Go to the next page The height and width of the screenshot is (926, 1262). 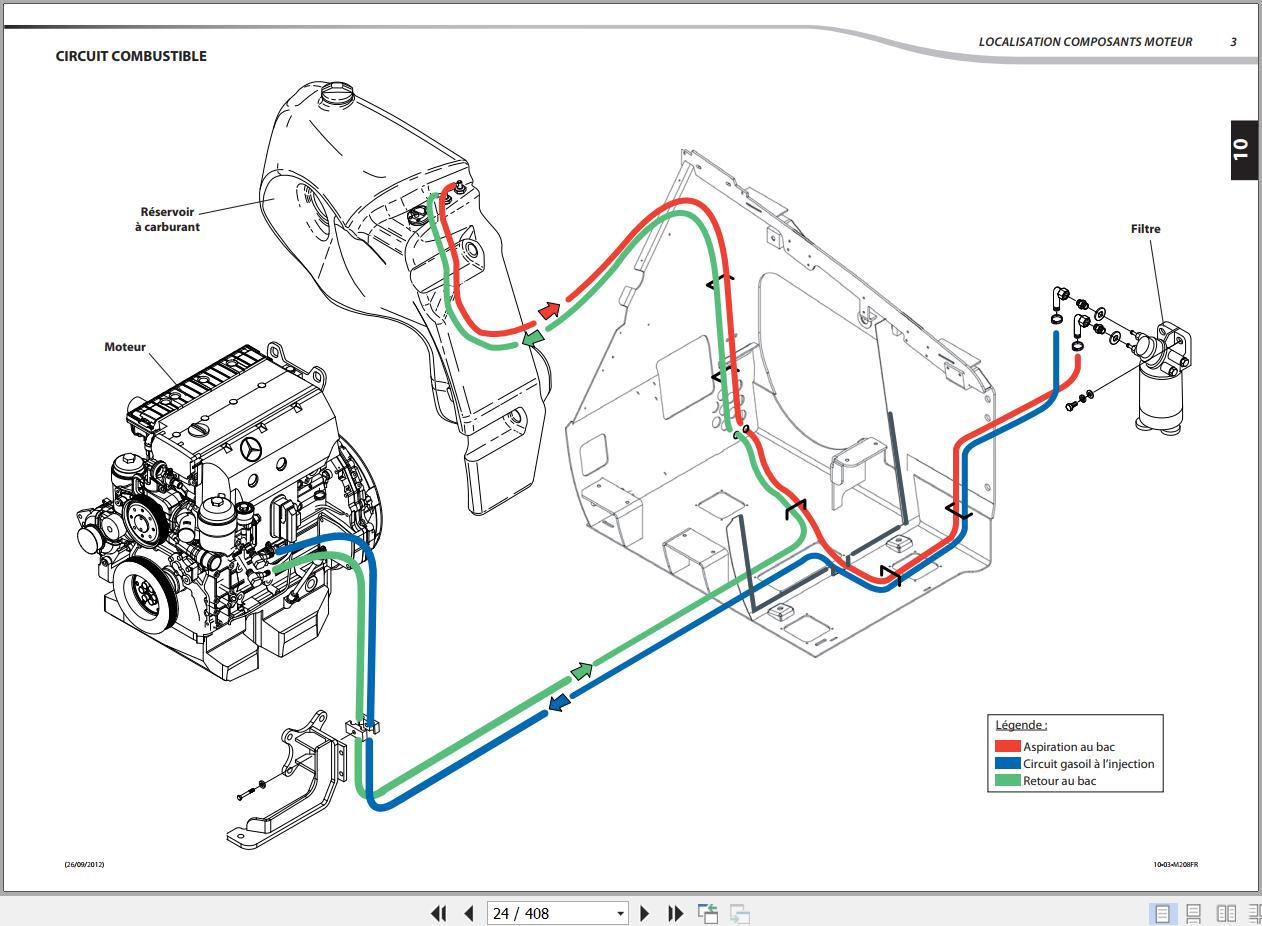(x=645, y=913)
